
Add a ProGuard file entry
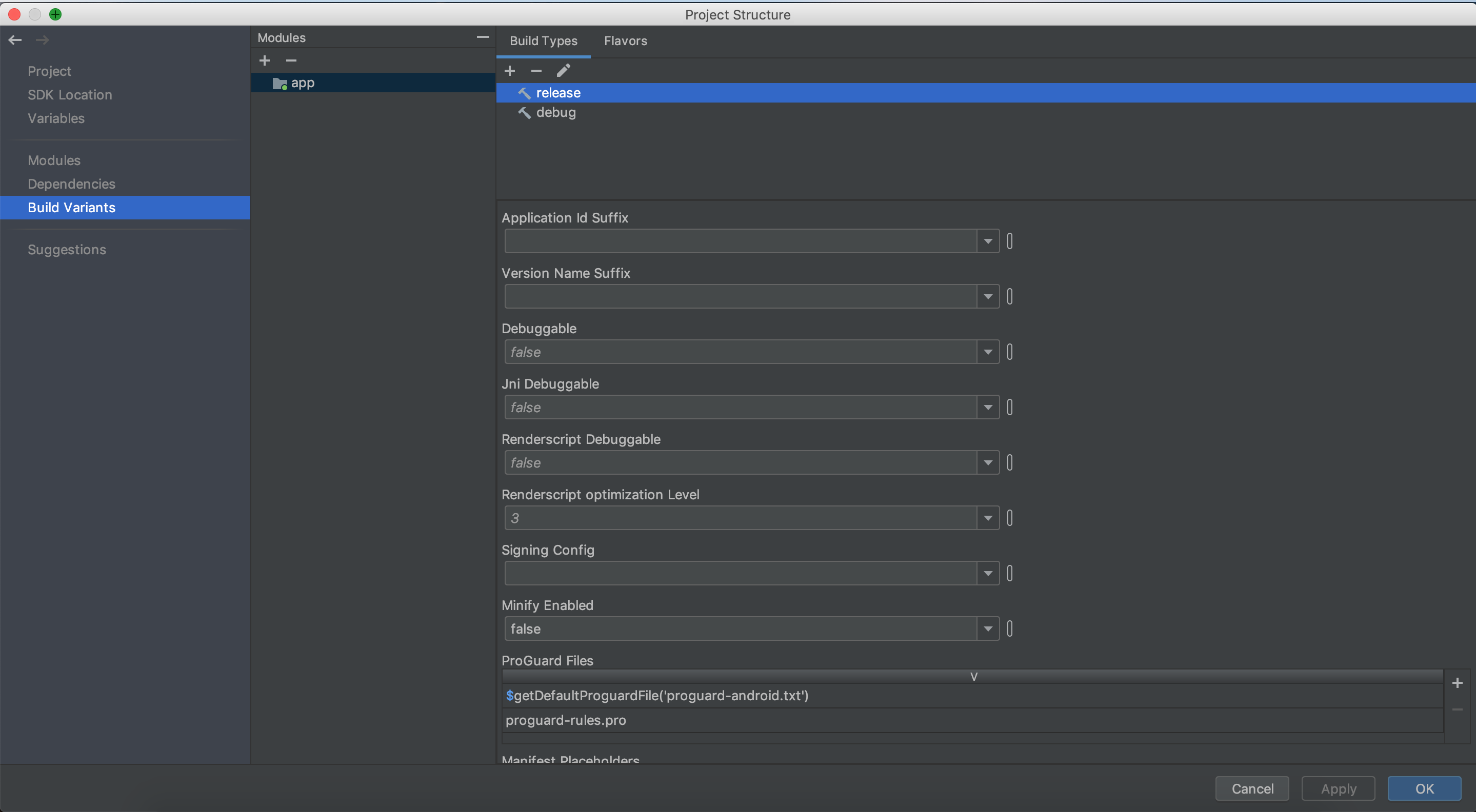point(1457,683)
